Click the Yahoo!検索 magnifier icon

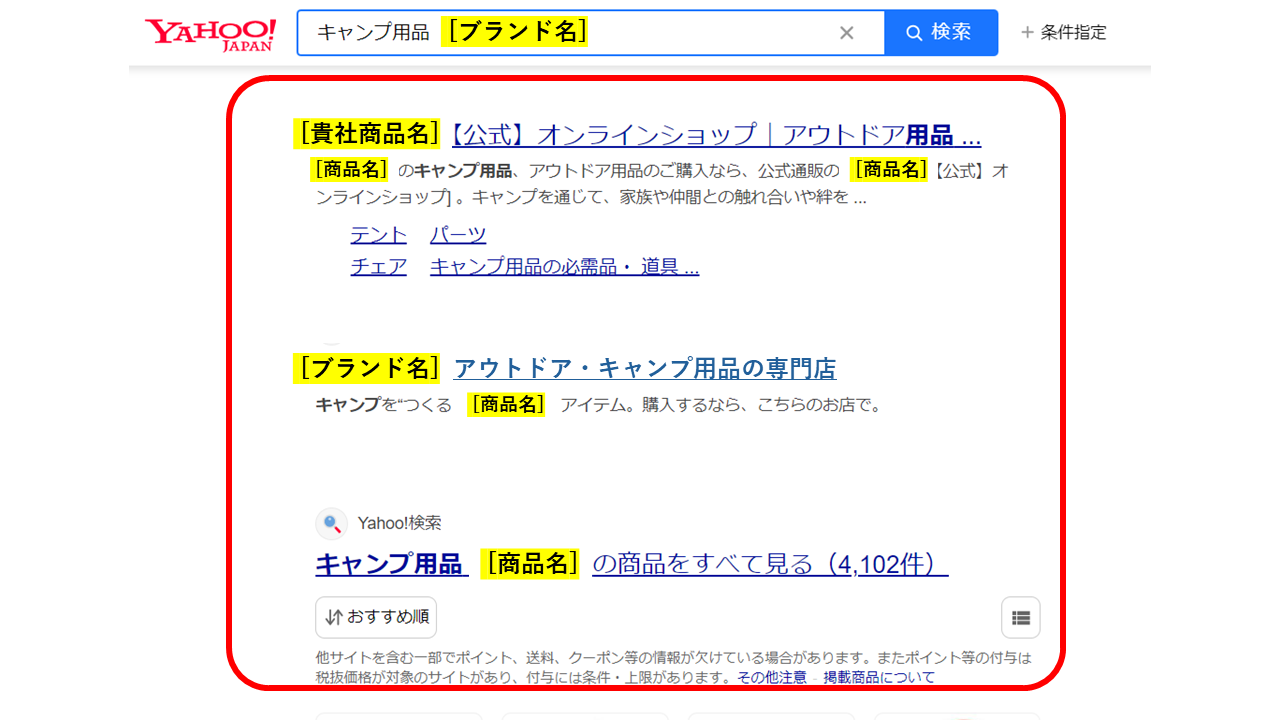click(x=331, y=523)
